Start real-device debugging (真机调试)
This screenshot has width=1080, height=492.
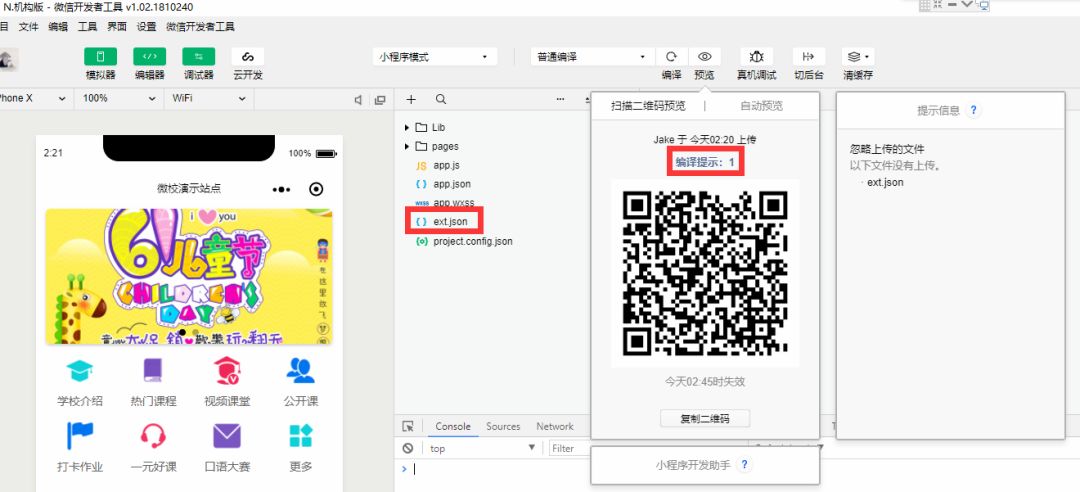point(756,57)
